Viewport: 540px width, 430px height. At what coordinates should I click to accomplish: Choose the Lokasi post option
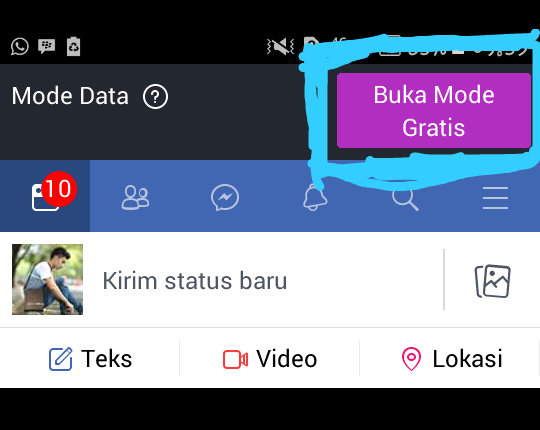(452, 359)
